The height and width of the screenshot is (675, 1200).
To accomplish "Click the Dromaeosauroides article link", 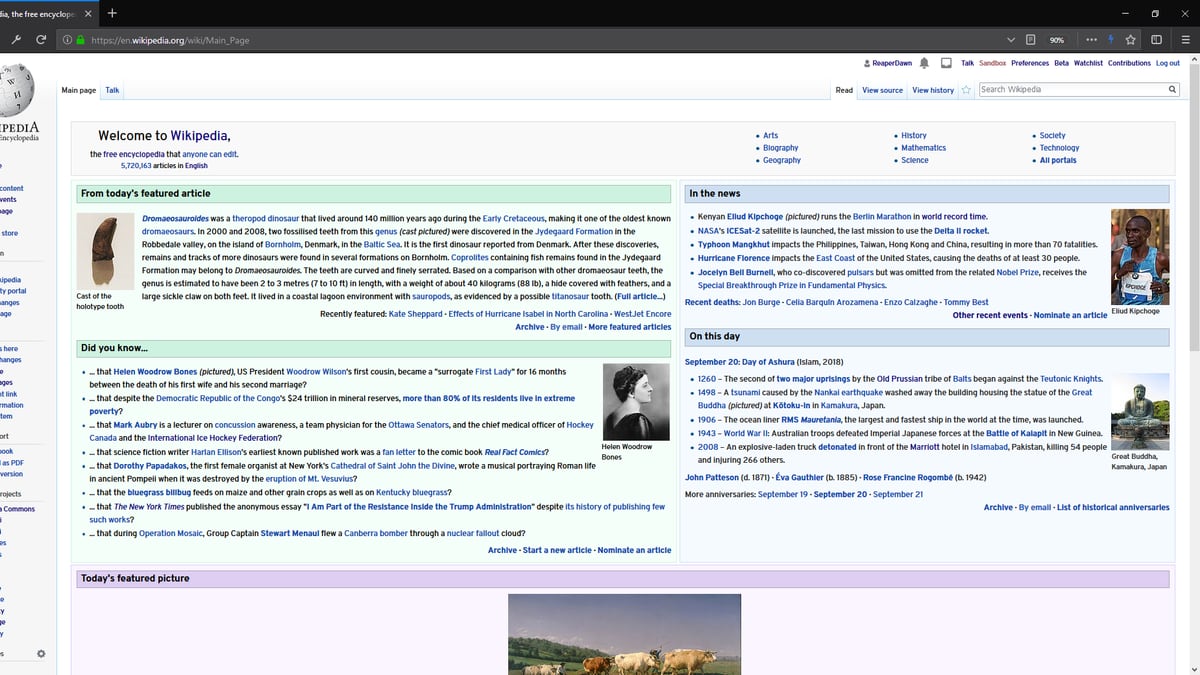I will [x=175, y=218].
